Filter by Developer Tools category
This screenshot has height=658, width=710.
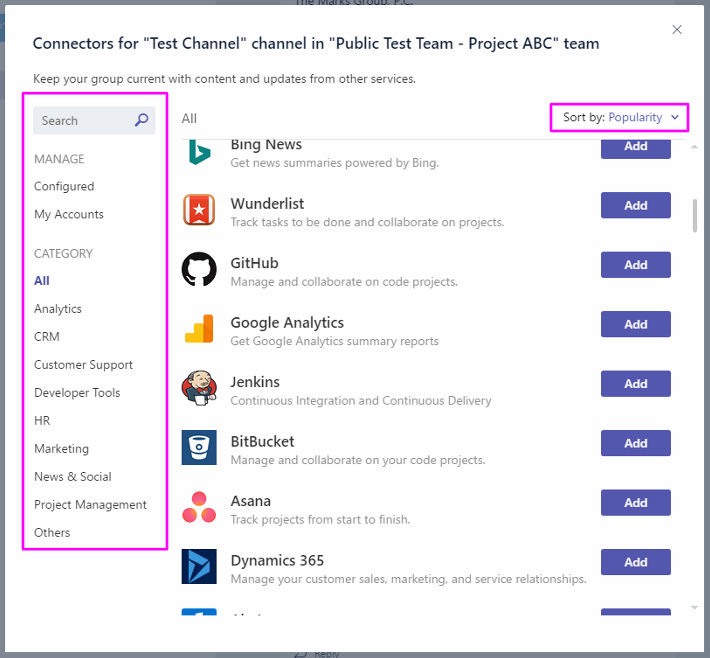pos(77,393)
